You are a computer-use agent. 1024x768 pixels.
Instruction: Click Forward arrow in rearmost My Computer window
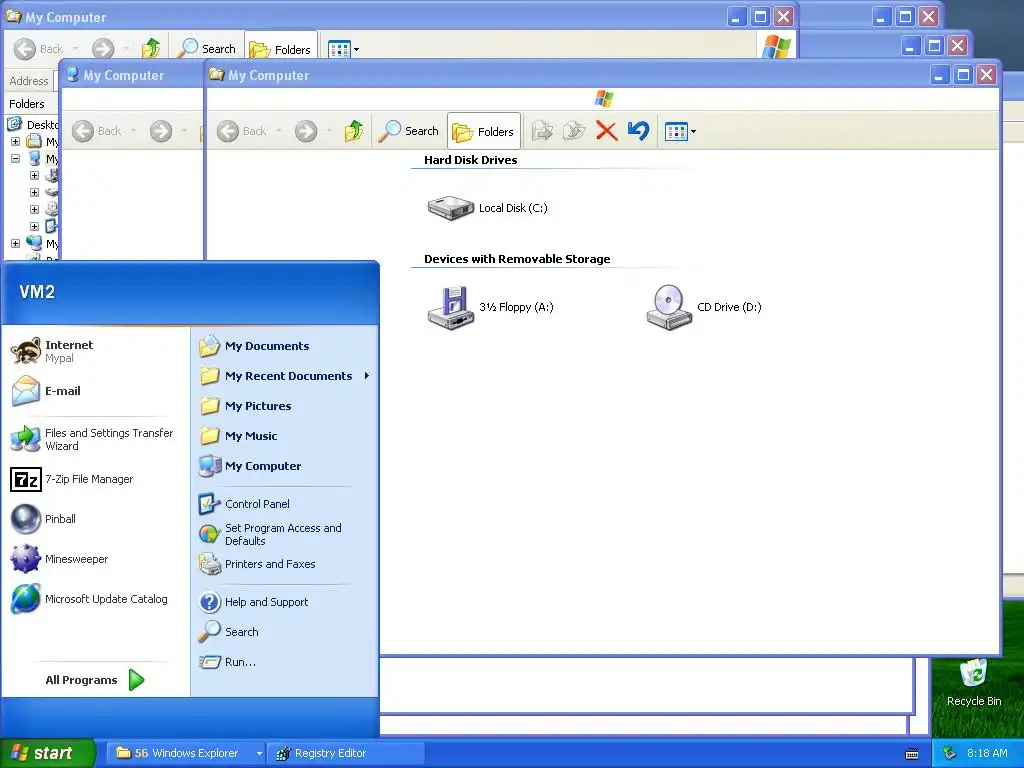tap(103, 49)
